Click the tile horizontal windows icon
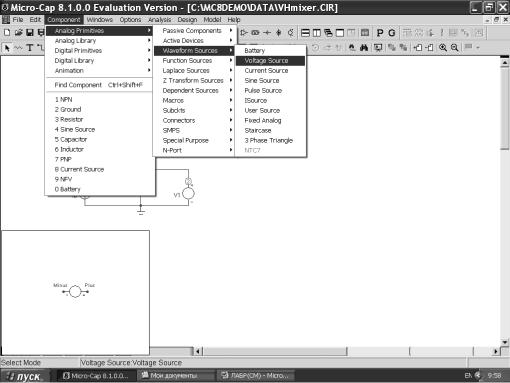 pyautogui.click(x=305, y=33)
